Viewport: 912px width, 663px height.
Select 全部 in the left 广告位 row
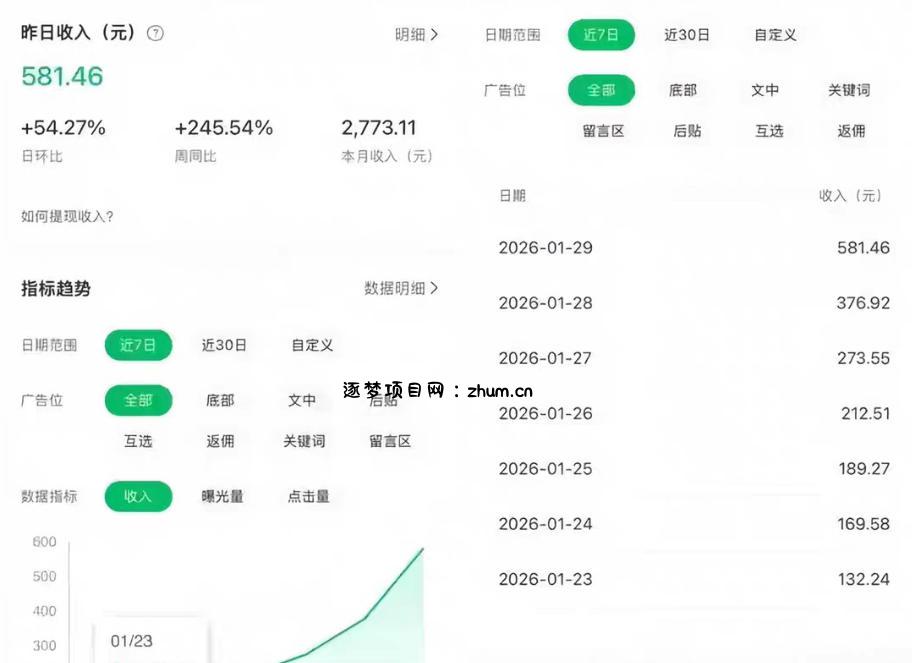[x=138, y=400]
